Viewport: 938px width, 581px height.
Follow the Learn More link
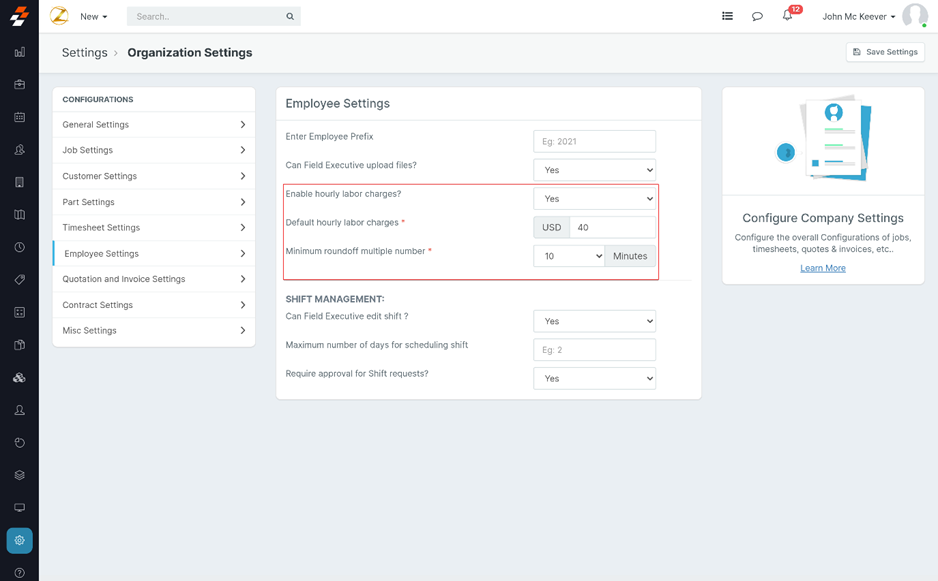point(822,268)
